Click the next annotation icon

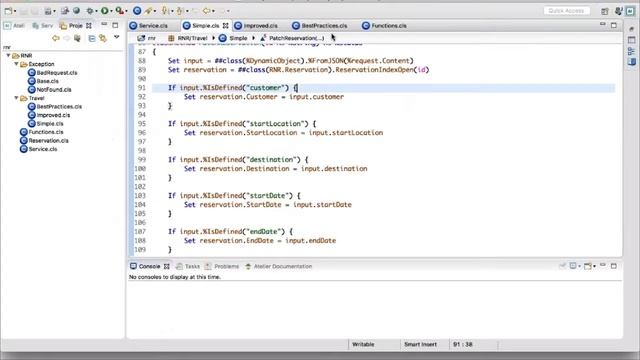(x=164, y=11)
